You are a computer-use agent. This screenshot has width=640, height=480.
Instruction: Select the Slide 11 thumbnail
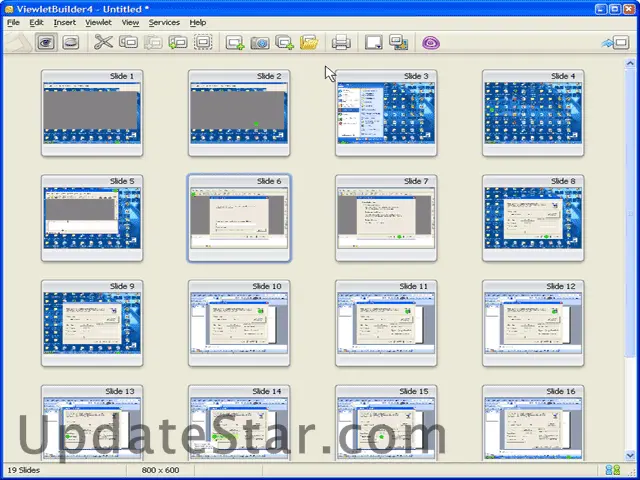386,323
